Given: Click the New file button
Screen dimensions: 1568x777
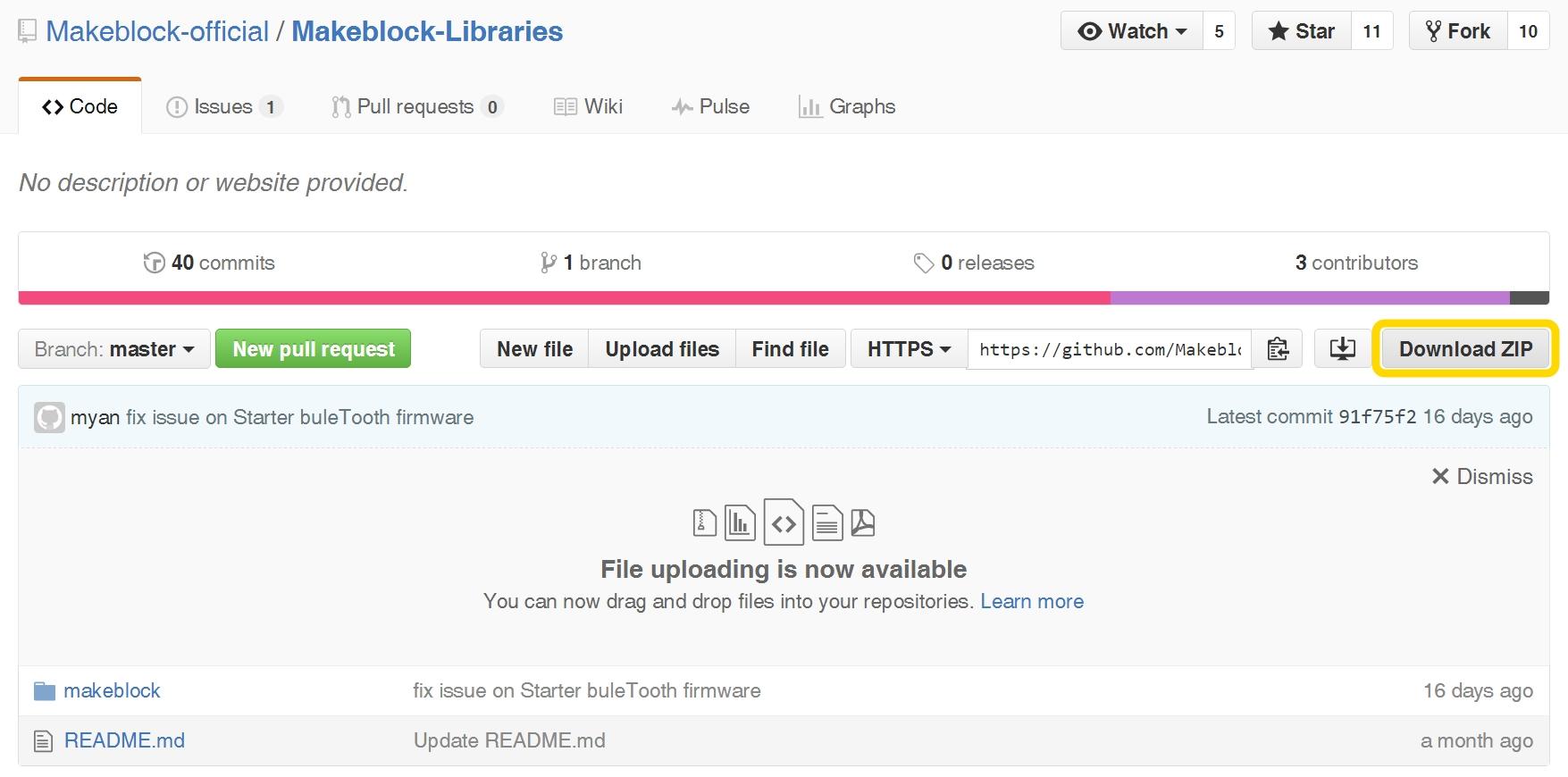Looking at the screenshot, I should tap(534, 349).
